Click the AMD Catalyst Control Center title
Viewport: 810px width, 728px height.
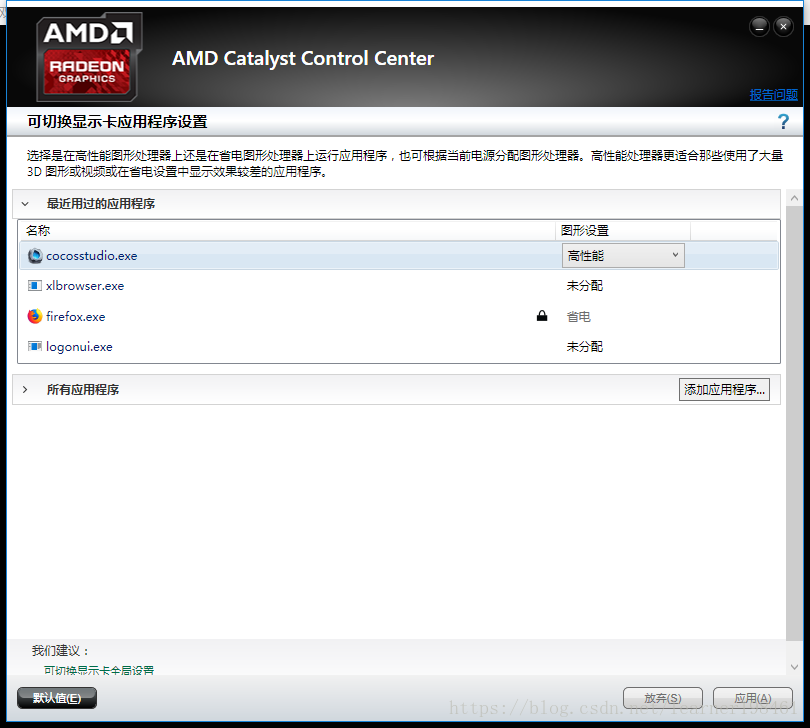tap(303, 58)
